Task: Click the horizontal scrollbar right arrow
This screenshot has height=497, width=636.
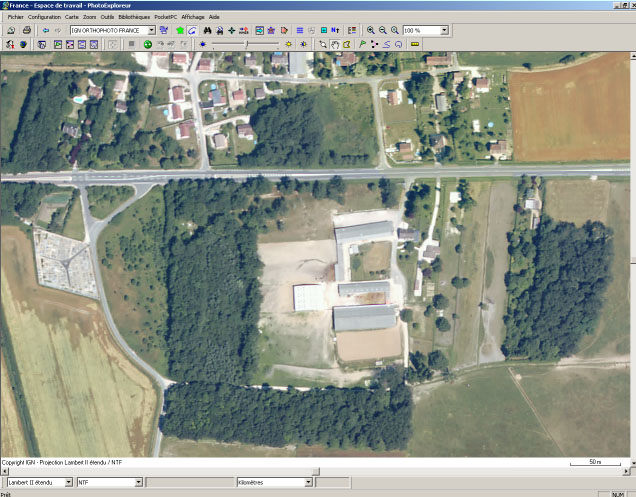Action: (626, 471)
